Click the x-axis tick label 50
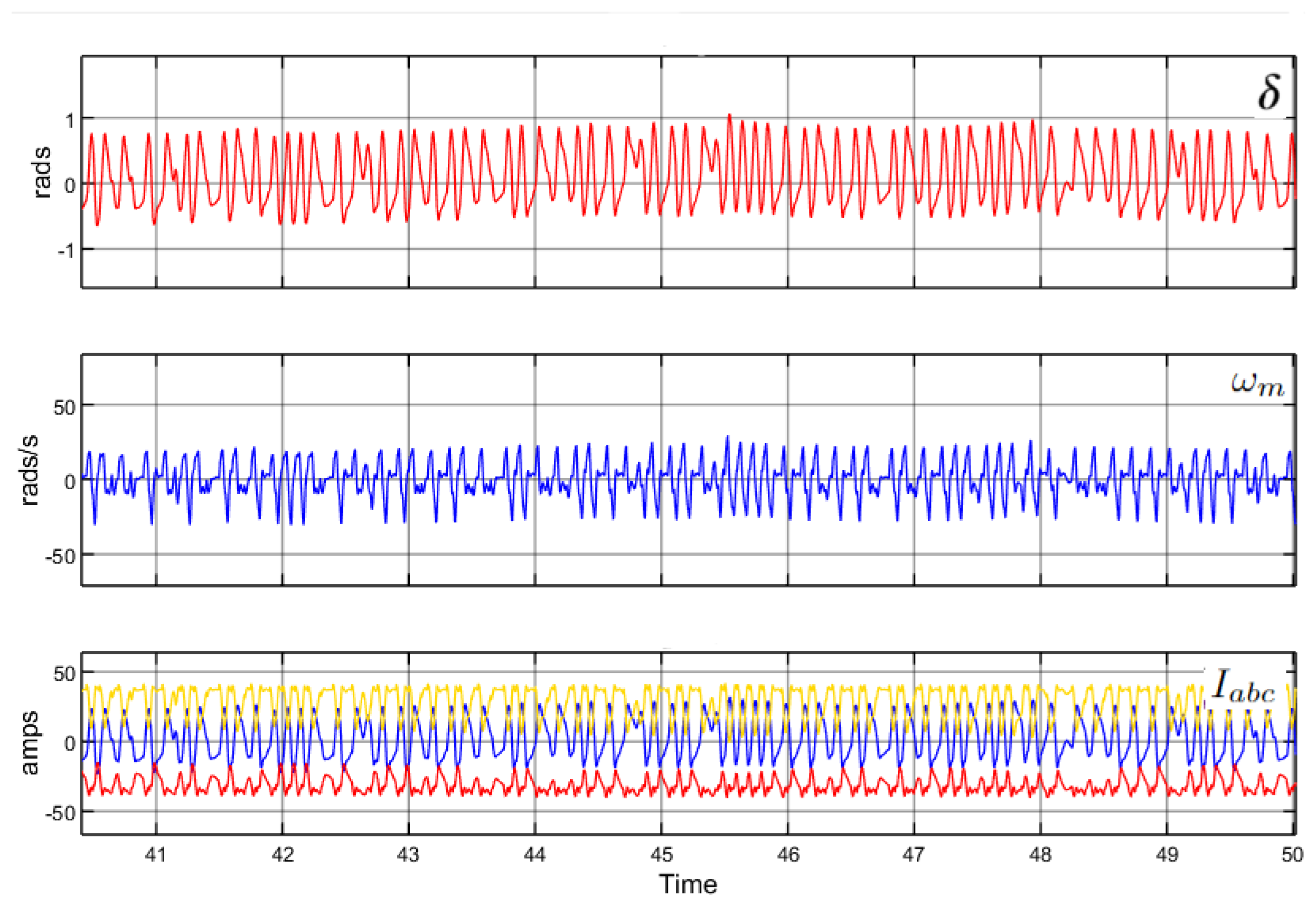 1292,855
